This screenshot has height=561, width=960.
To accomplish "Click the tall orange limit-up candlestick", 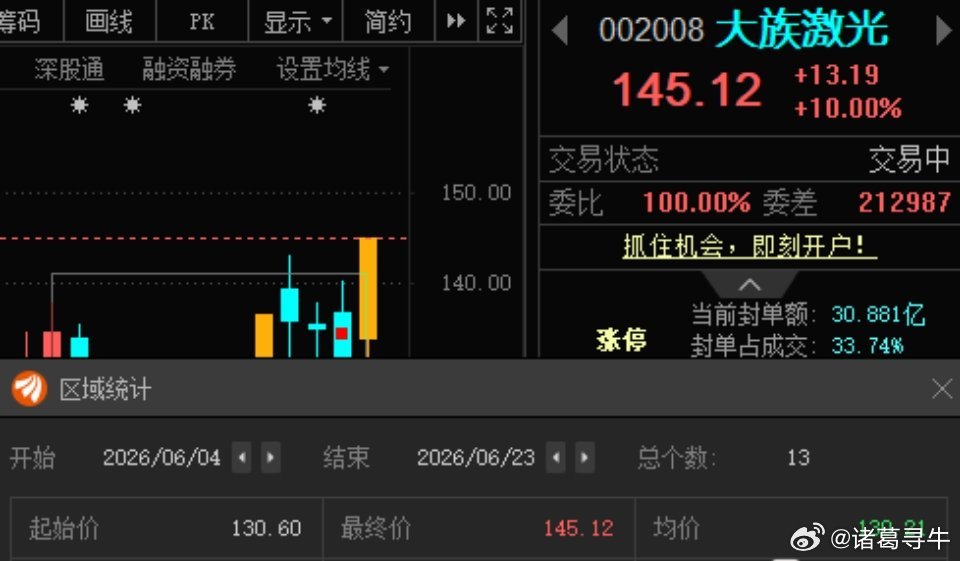I will point(368,288).
